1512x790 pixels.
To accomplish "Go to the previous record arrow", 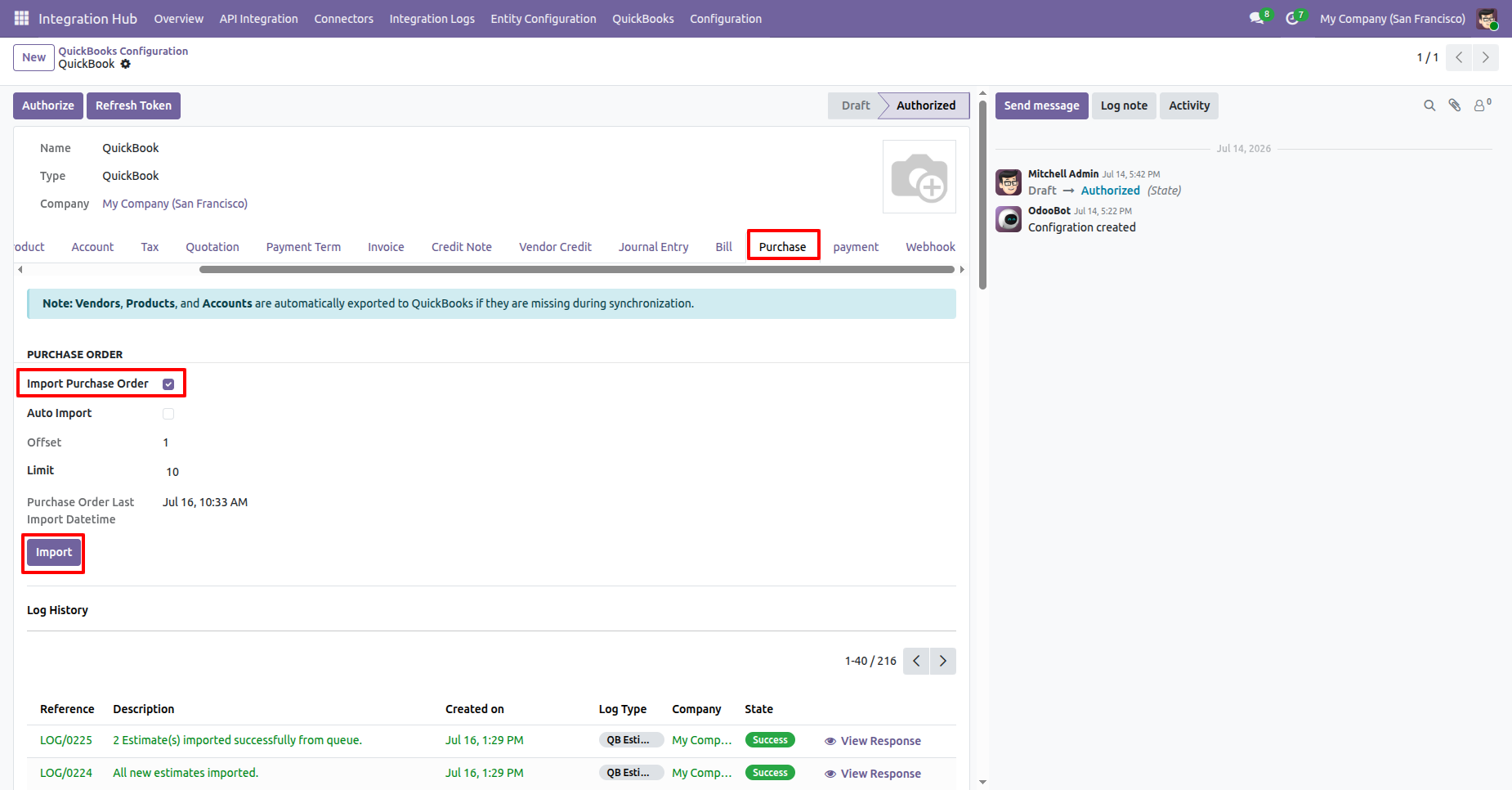I will [1459, 57].
